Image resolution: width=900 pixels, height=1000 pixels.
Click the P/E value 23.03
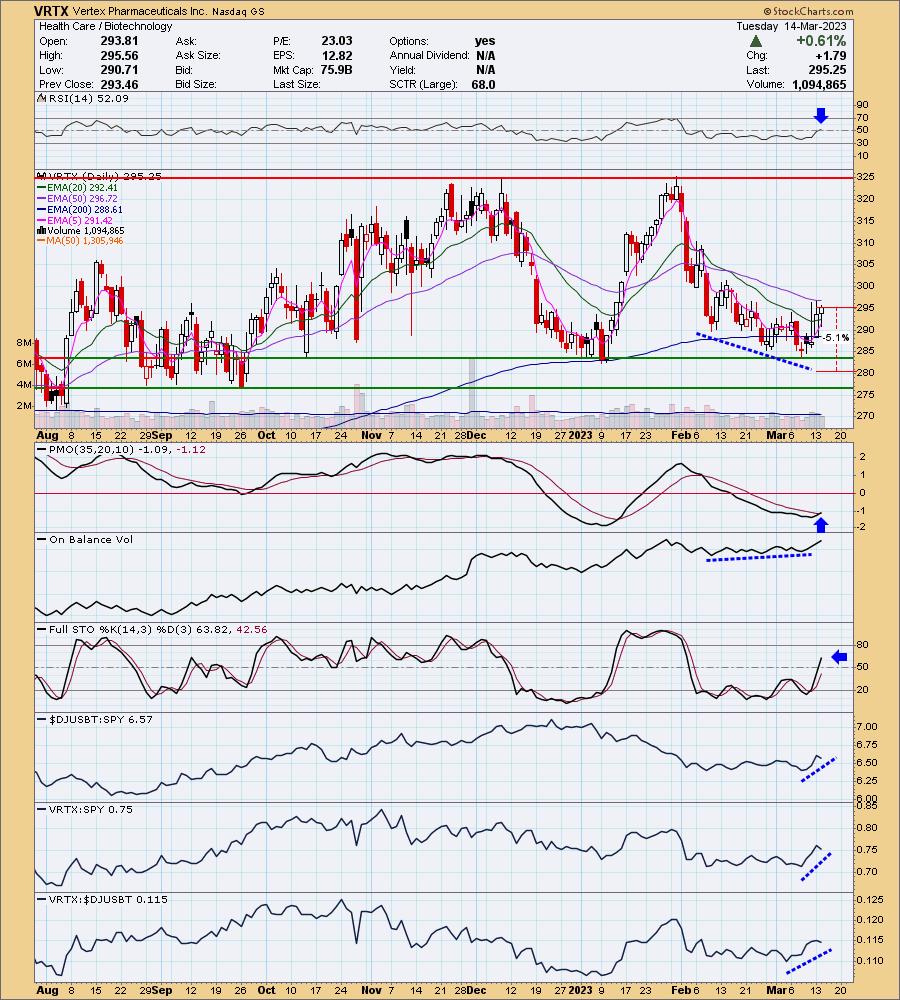337,41
